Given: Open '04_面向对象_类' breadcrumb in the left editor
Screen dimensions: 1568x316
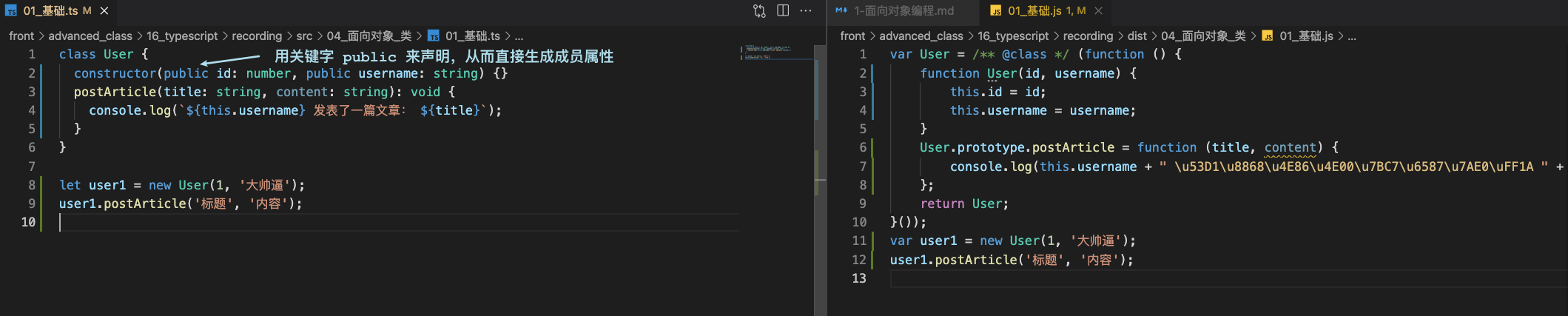Looking at the screenshot, I should click(369, 36).
